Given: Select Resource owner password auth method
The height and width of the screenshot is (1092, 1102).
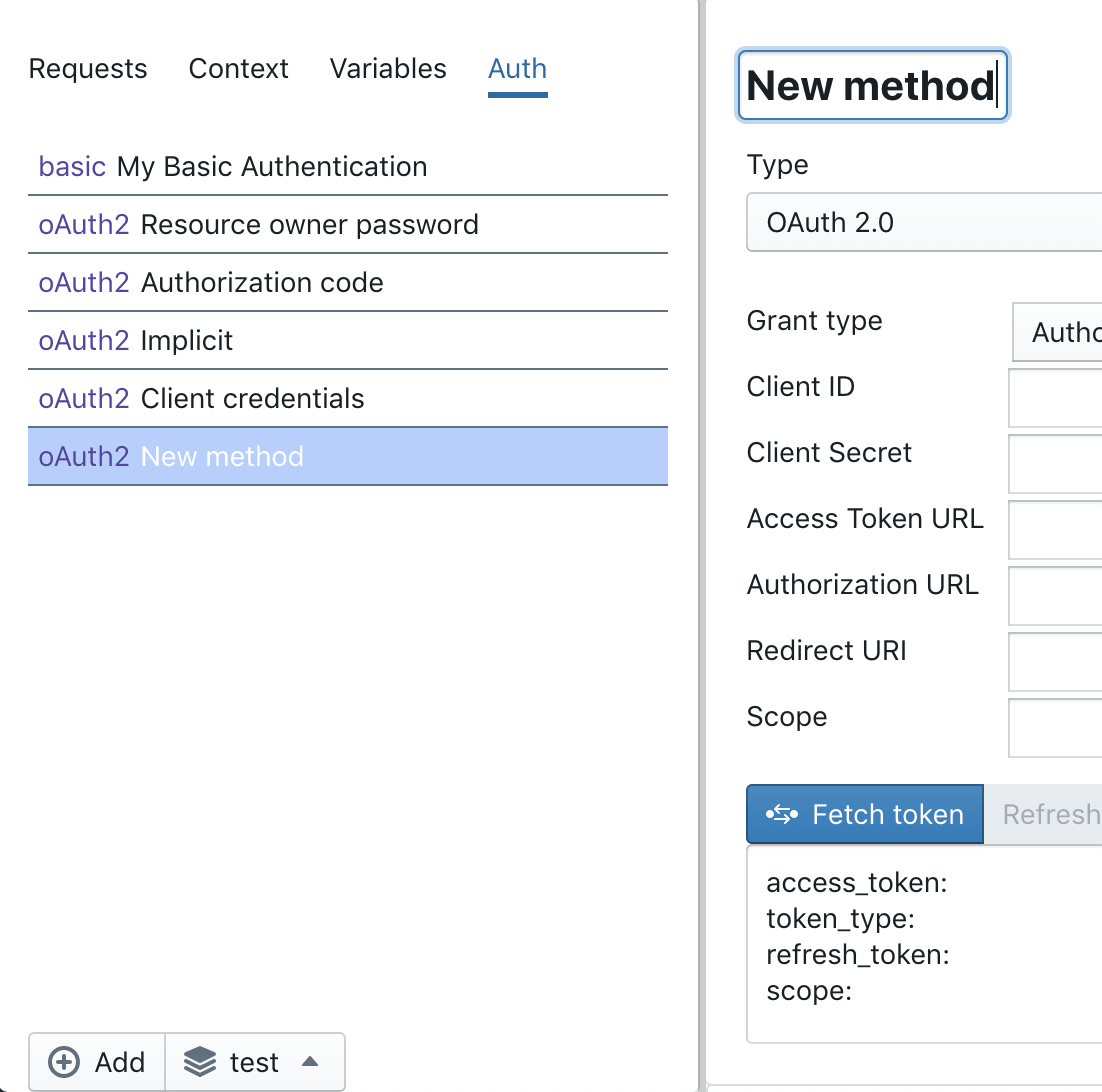Looking at the screenshot, I should click(309, 224).
